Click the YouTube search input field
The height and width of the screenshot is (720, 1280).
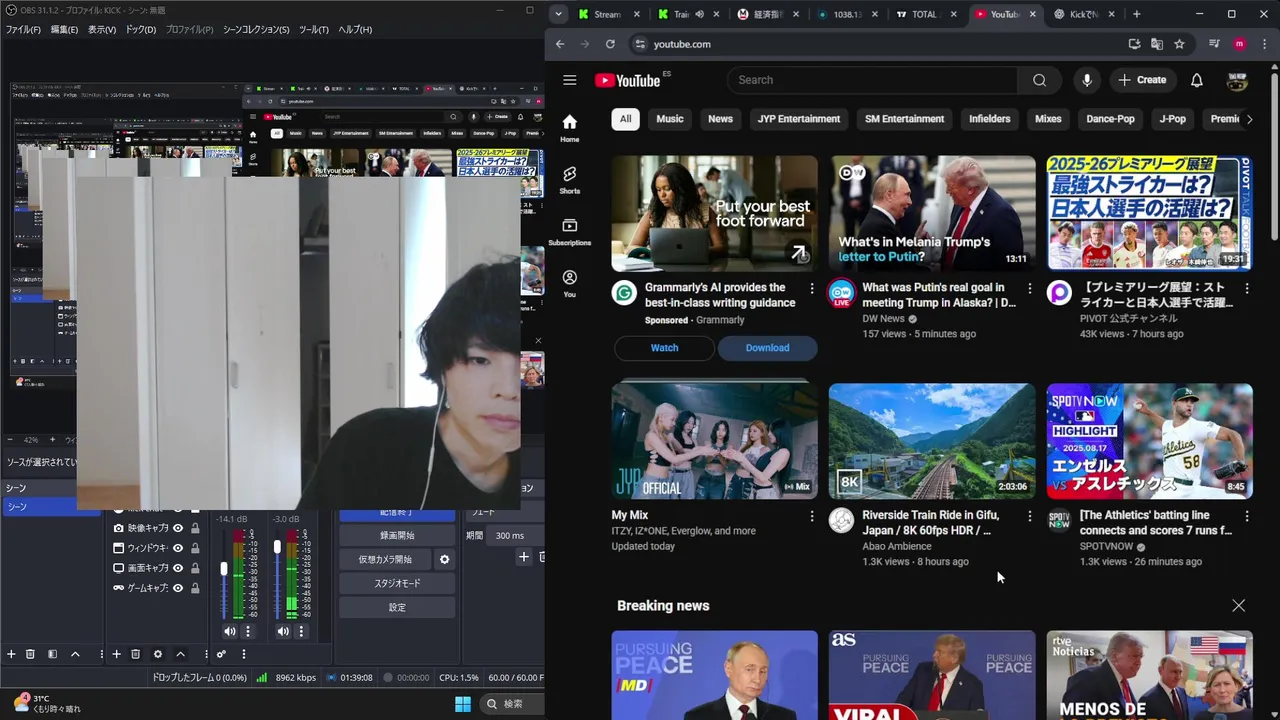[873, 80]
